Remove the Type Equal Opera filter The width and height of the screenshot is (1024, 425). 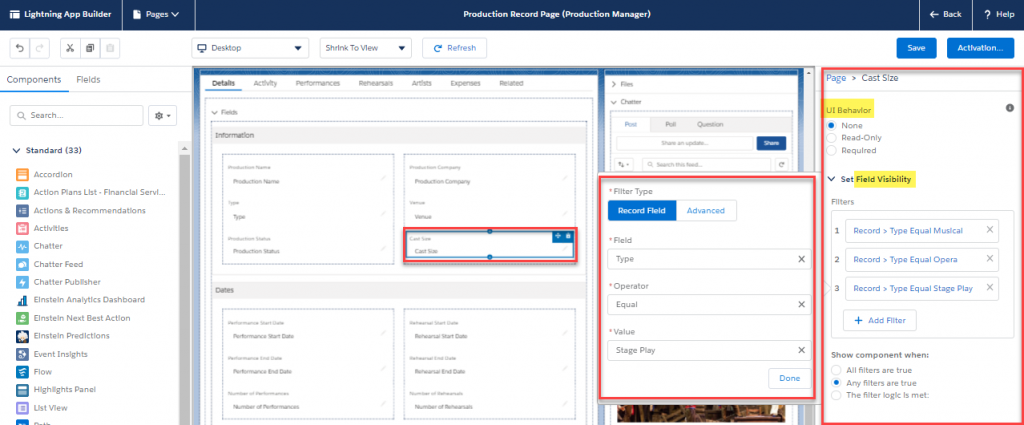point(989,259)
